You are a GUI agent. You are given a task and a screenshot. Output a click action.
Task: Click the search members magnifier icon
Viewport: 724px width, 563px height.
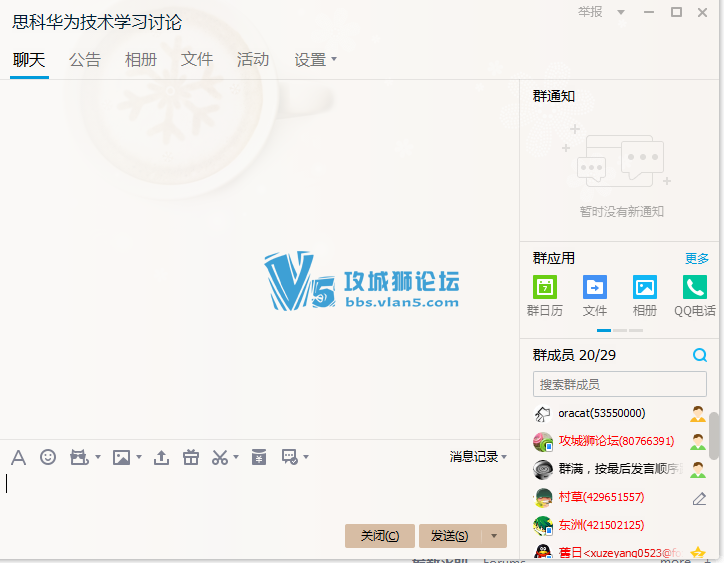(700, 355)
